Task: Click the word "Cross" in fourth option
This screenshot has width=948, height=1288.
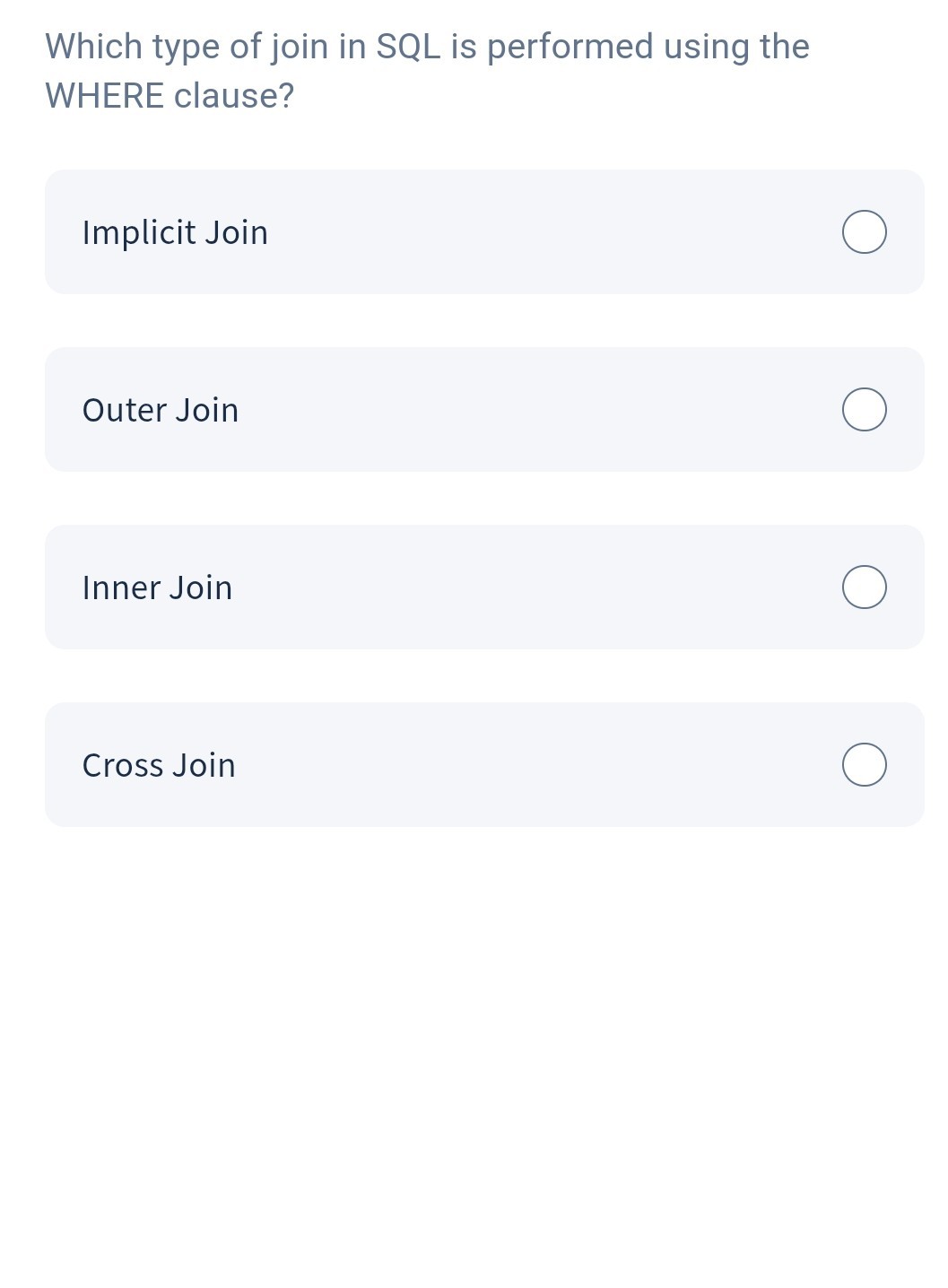Action: 123,765
